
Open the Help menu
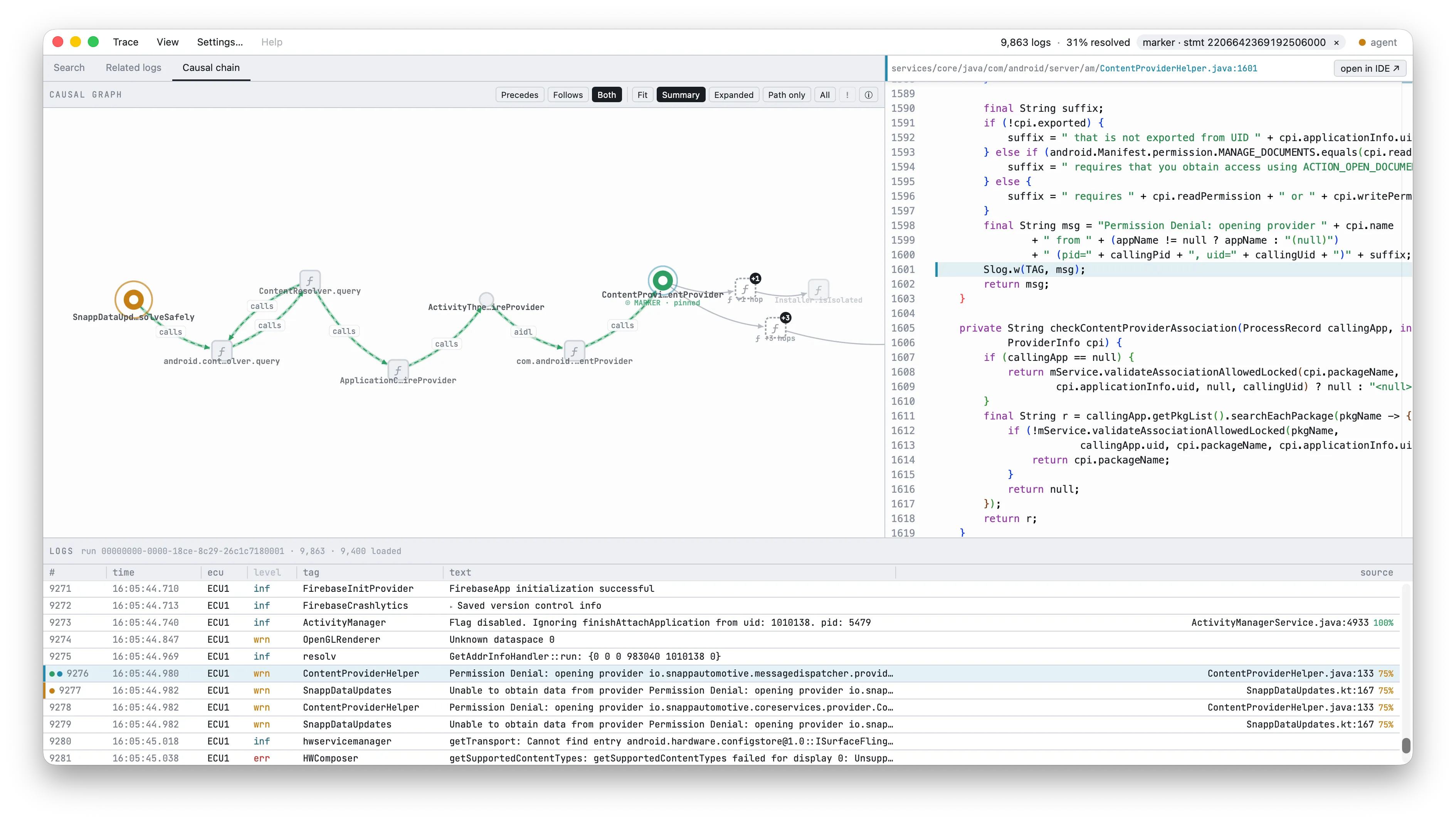(272, 42)
